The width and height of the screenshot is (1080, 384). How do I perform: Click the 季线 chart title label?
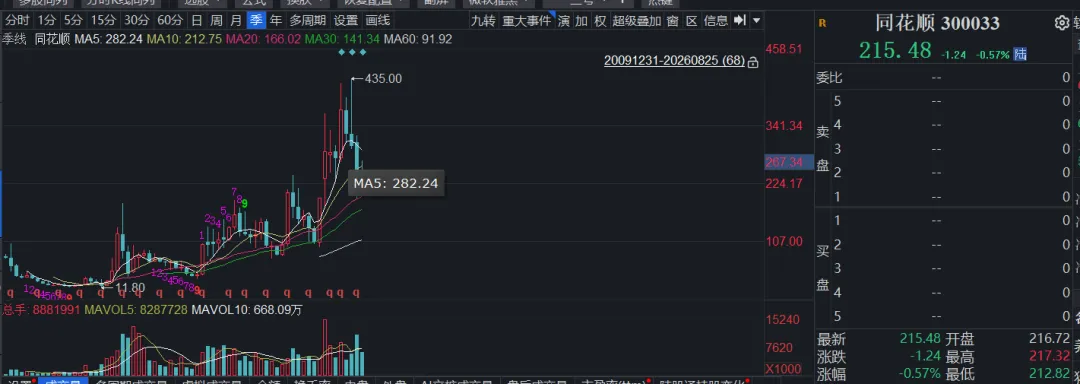14,39
